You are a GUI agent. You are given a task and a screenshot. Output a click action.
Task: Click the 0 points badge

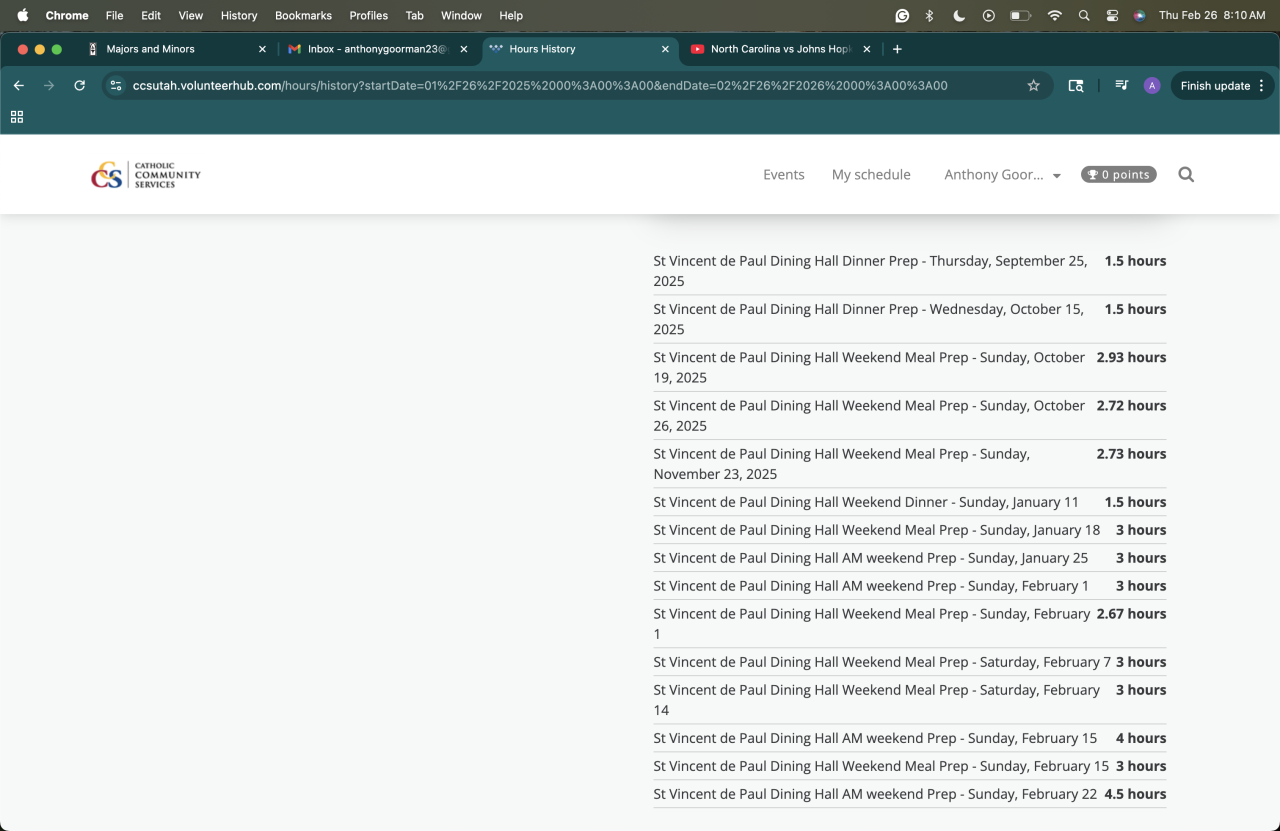[x=1118, y=175]
